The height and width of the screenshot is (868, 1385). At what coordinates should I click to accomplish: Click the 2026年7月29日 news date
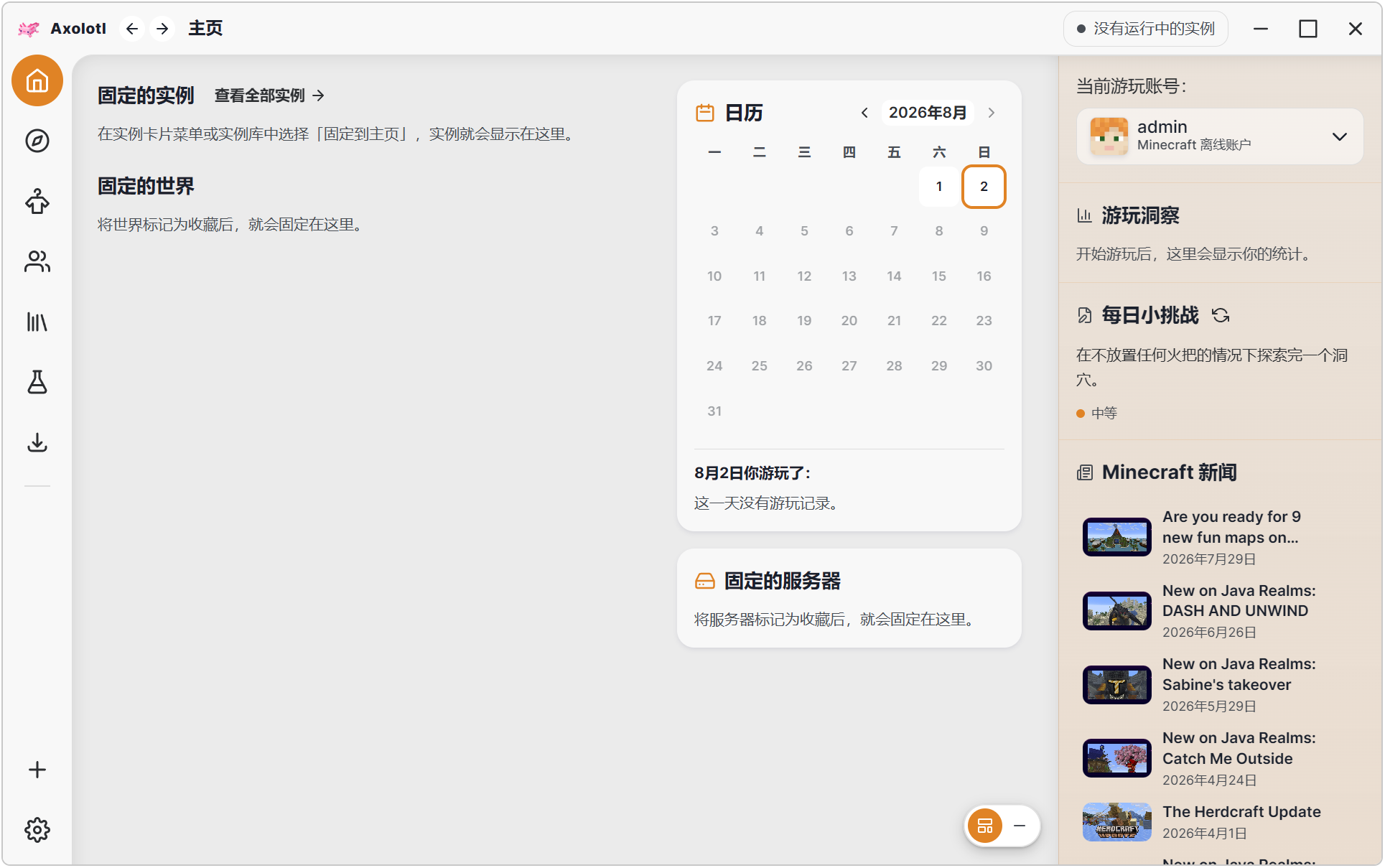click(1209, 559)
